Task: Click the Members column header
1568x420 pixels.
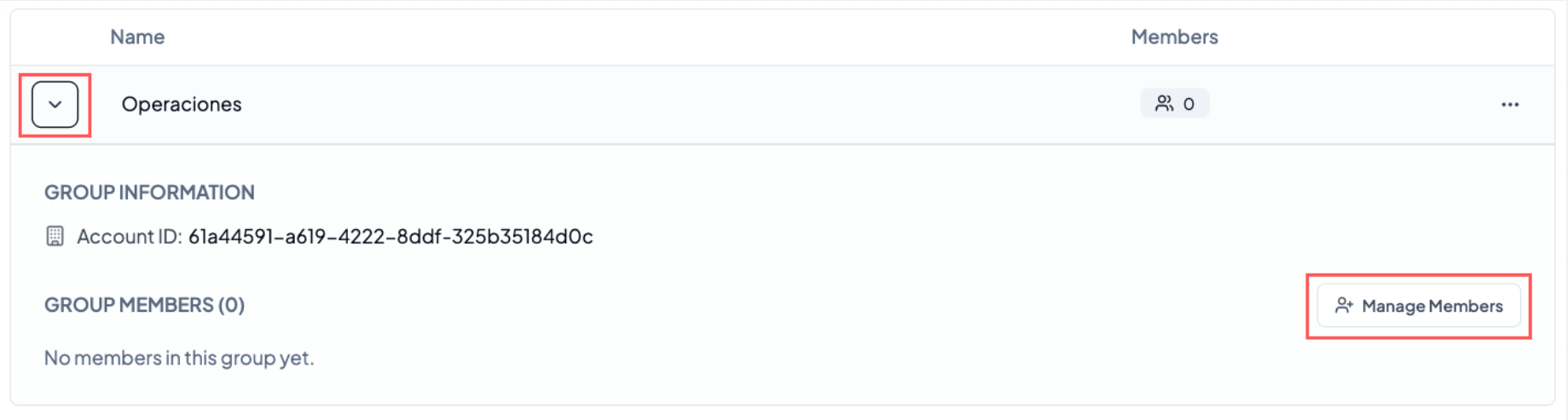Action: (1174, 37)
